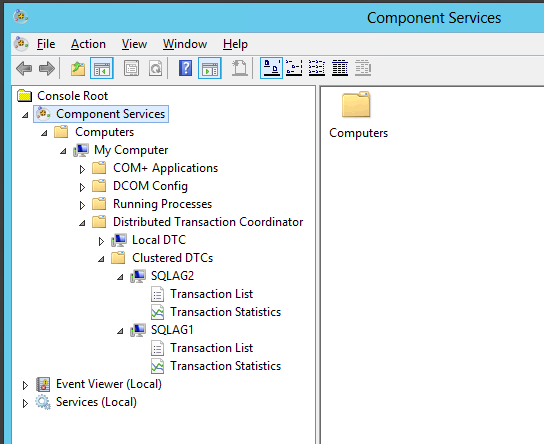Screen dimensions: 544x444
Task: Select Transaction Statistics under SQLAG1
Action: [225, 366]
